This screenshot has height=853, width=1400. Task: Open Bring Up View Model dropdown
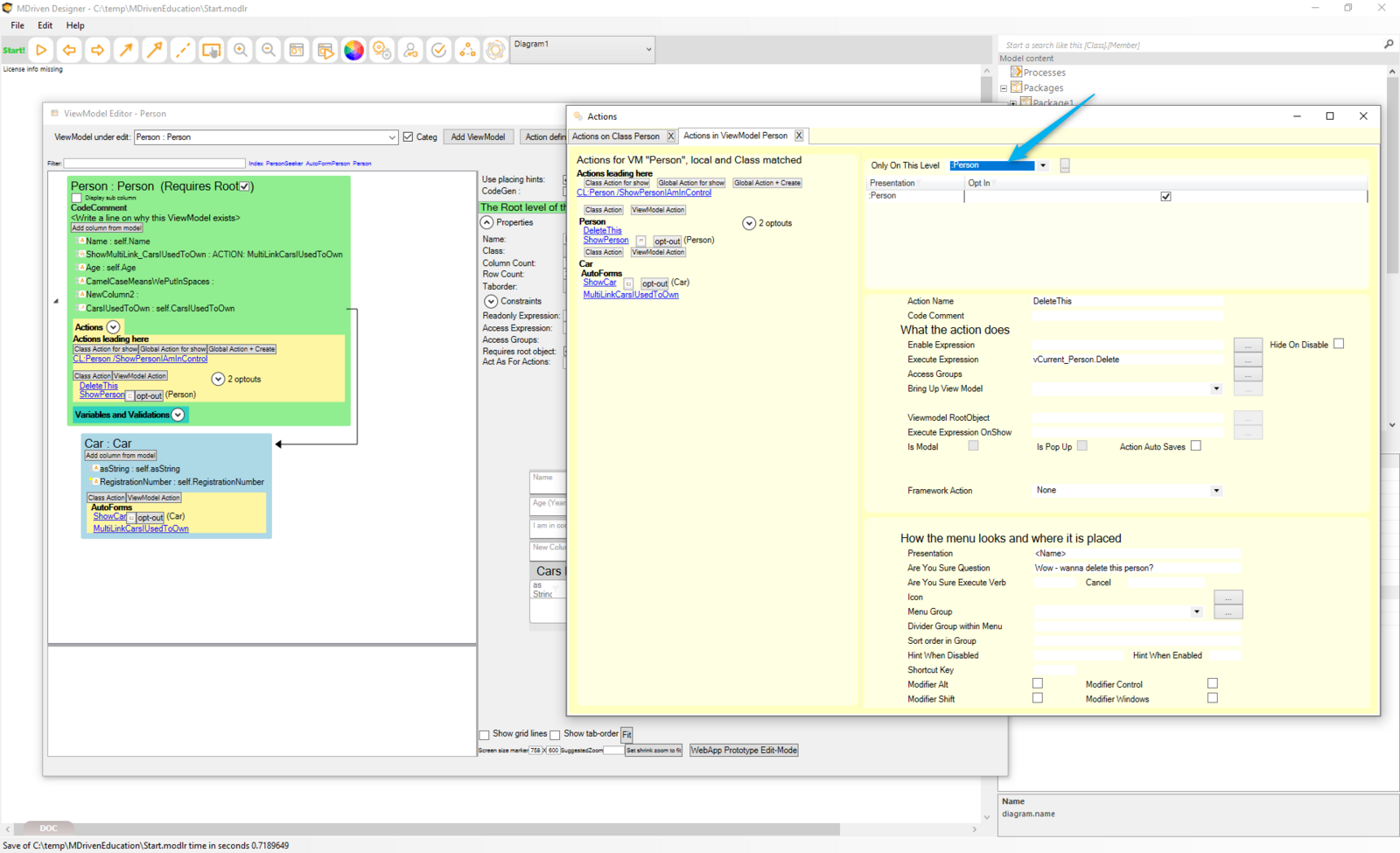[x=1216, y=388]
